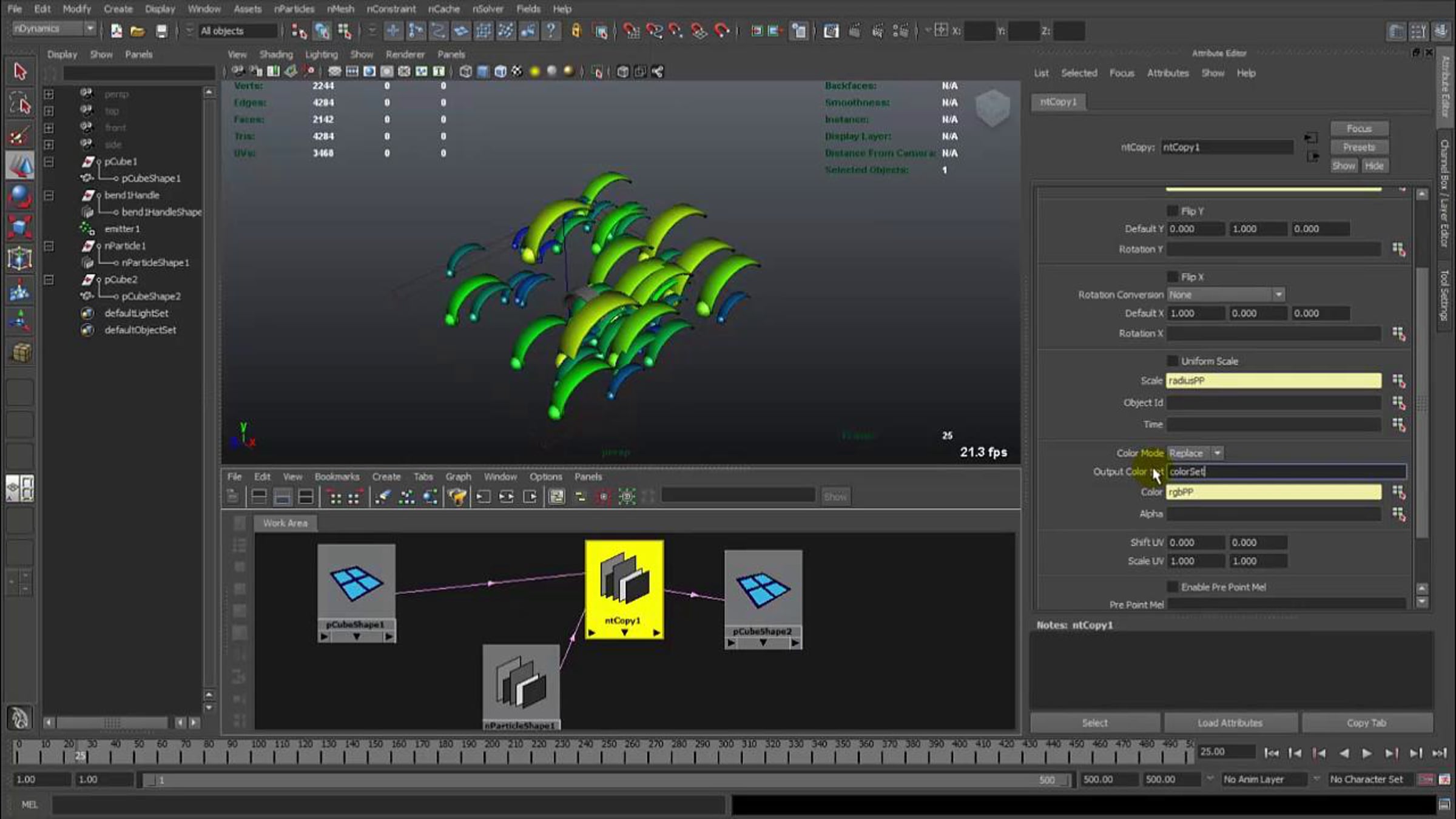Click the nParticleShape1 node icon
This screenshot has height=819, width=1456.
click(x=521, y=683)
